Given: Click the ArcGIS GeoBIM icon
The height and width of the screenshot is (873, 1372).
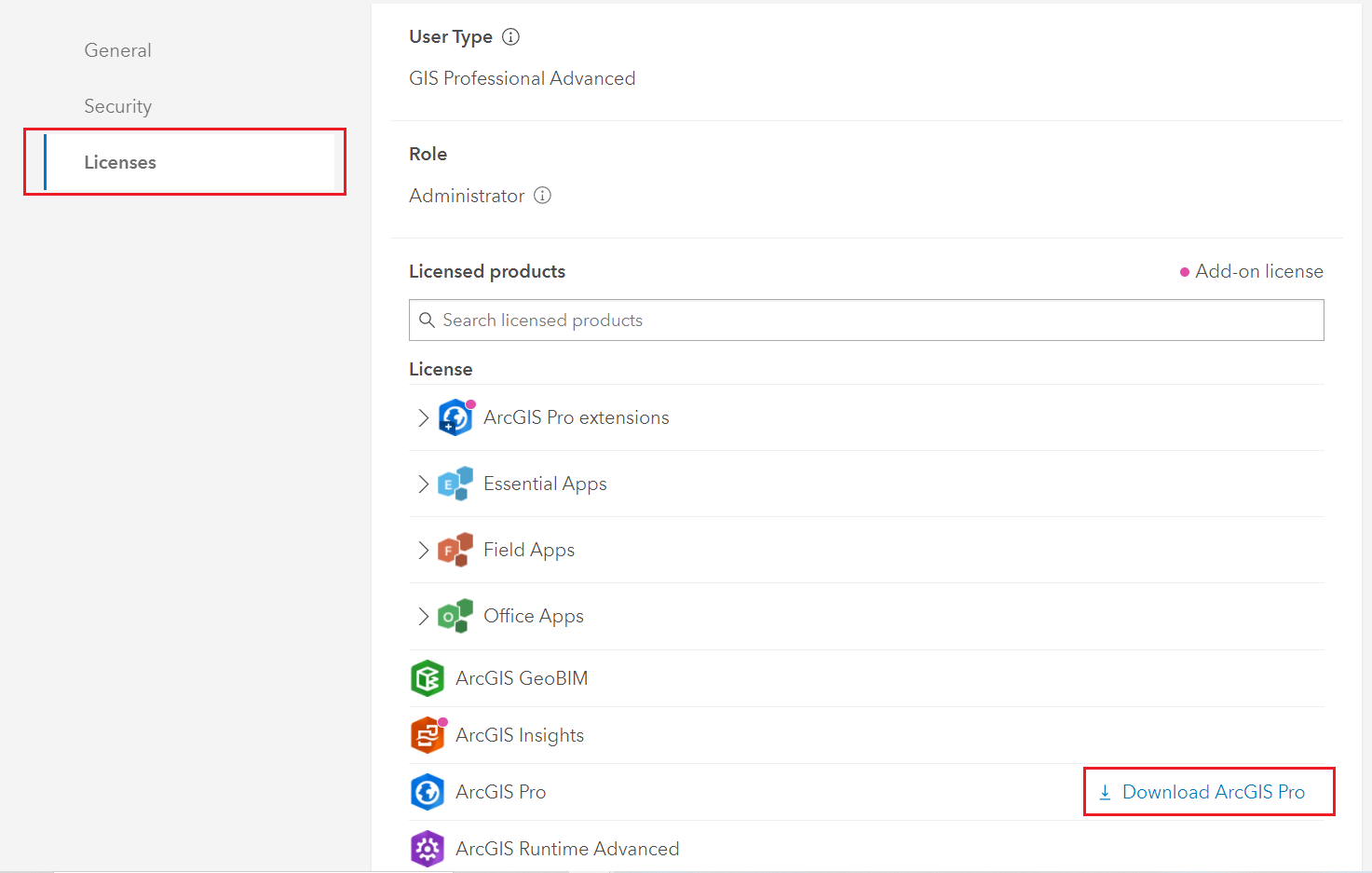Looking at the screenshot, I should 428,678.
